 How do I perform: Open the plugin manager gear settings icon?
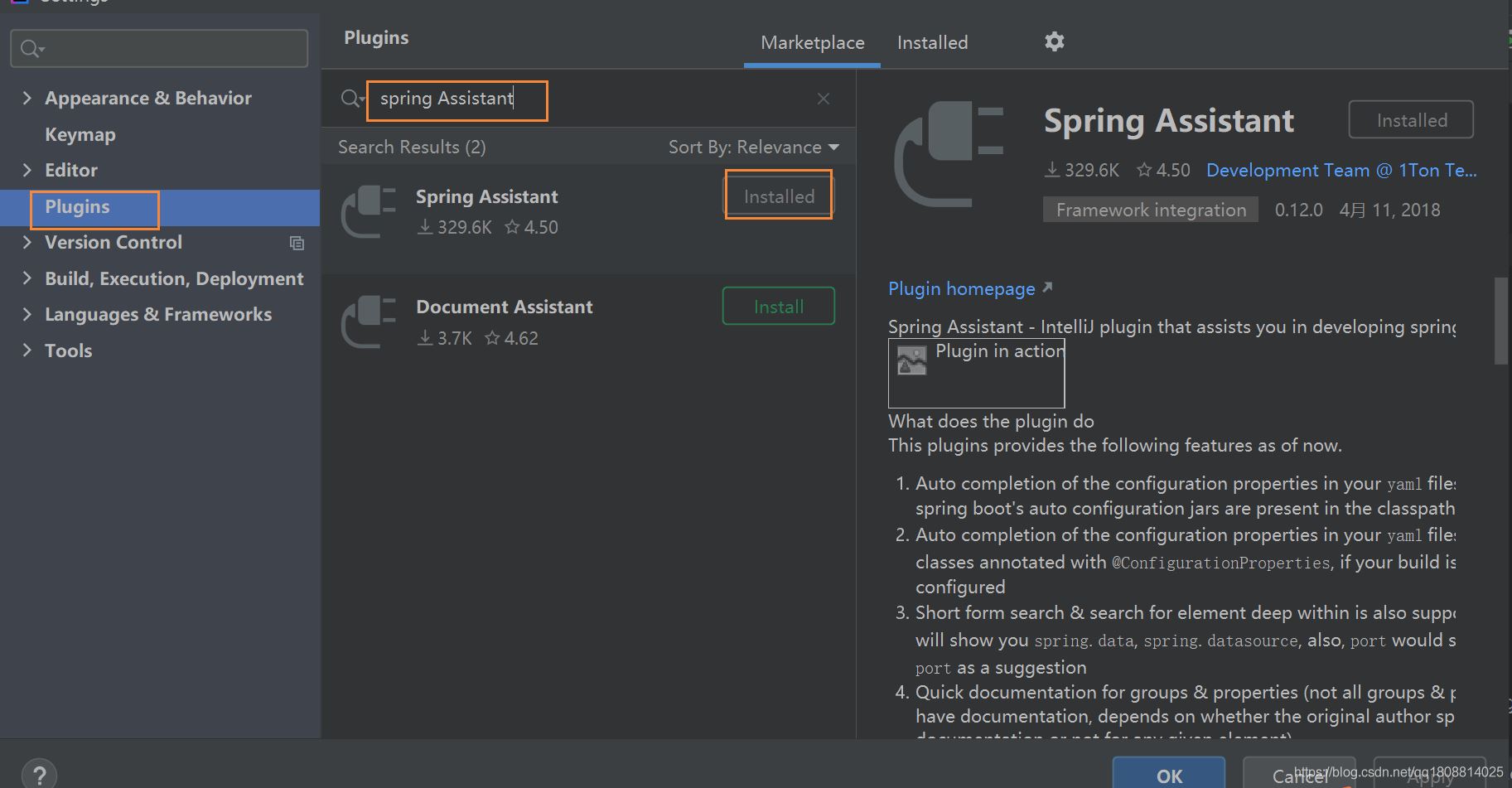1053,41
